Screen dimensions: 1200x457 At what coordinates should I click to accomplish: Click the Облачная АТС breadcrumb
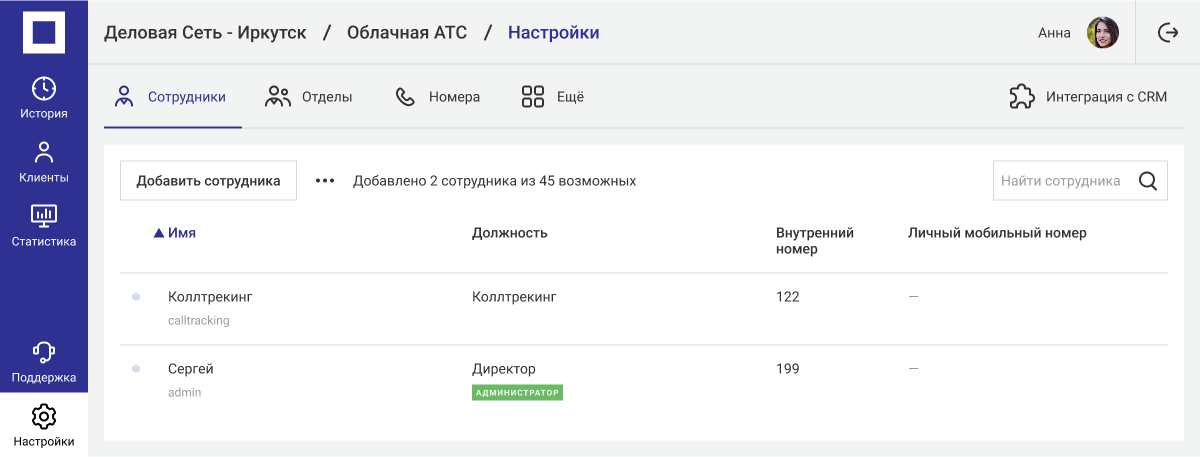coord(407,32)
